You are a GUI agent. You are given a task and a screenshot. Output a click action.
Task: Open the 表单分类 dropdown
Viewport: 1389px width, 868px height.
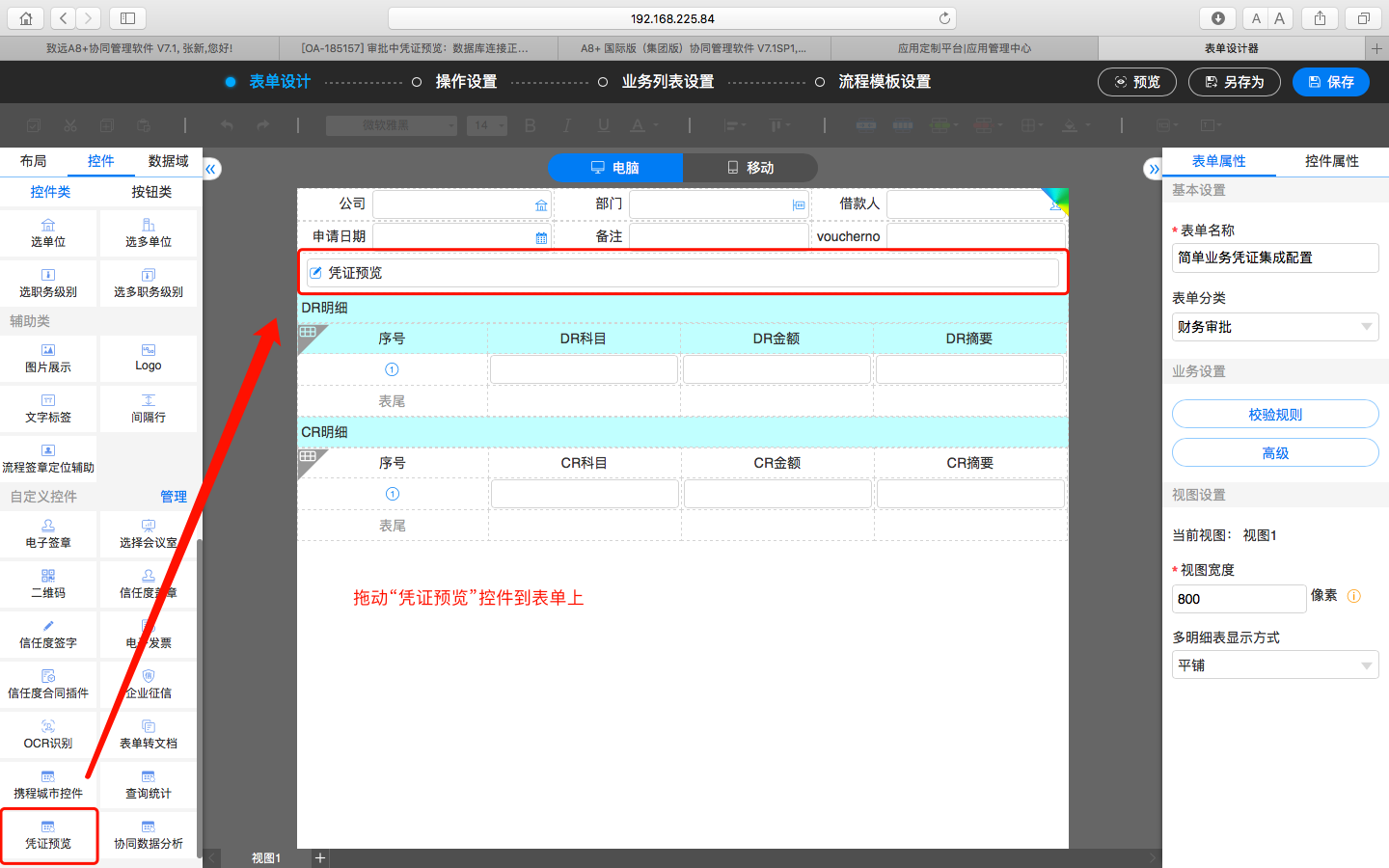tap(1274, 327)
